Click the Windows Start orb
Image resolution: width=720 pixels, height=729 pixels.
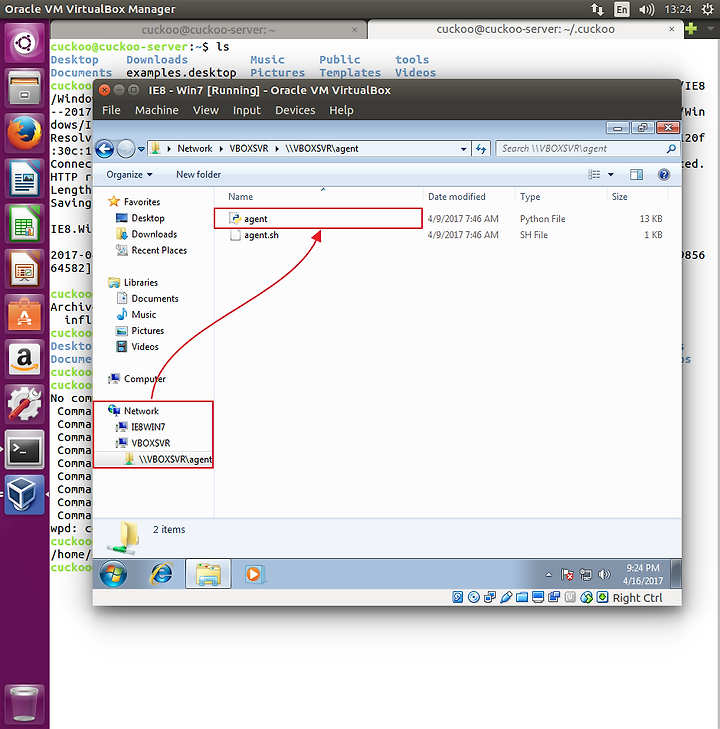(x=113, y=574)
